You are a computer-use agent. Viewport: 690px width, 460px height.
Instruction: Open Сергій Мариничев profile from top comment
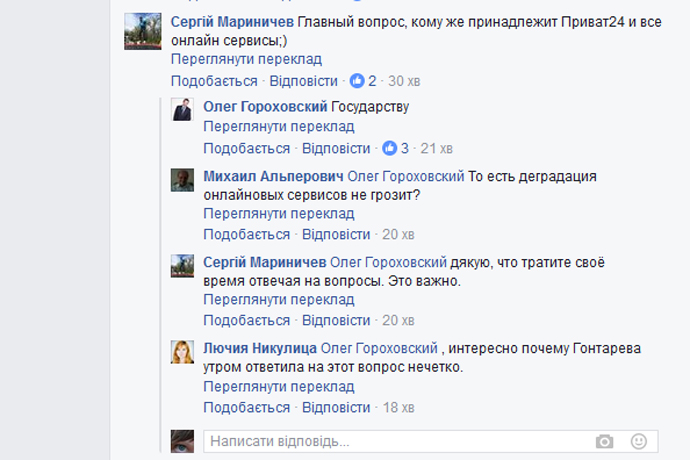point(232,22)
